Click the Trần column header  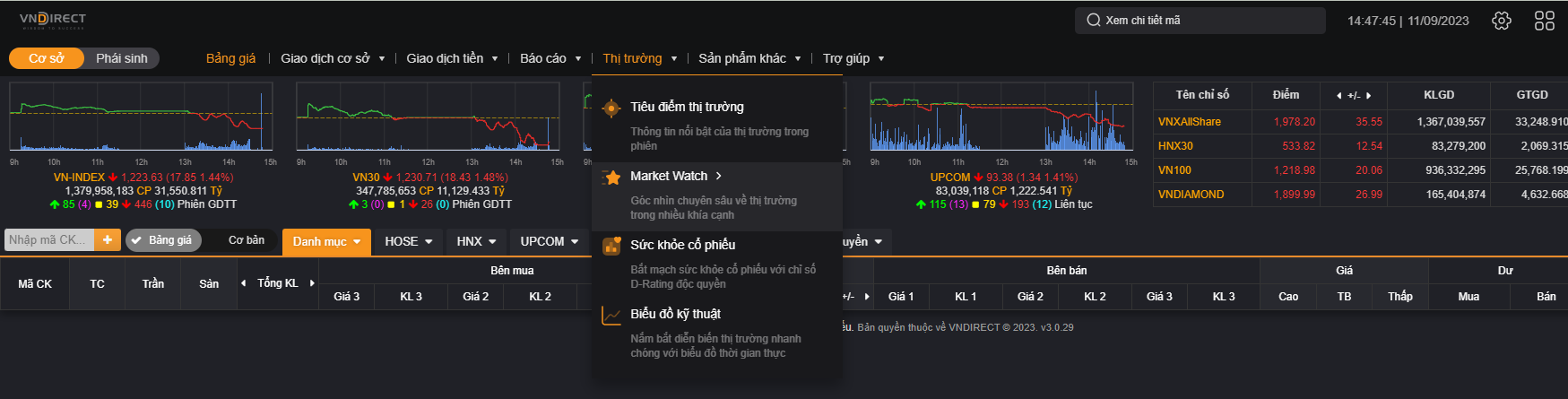tap(153, 284)
